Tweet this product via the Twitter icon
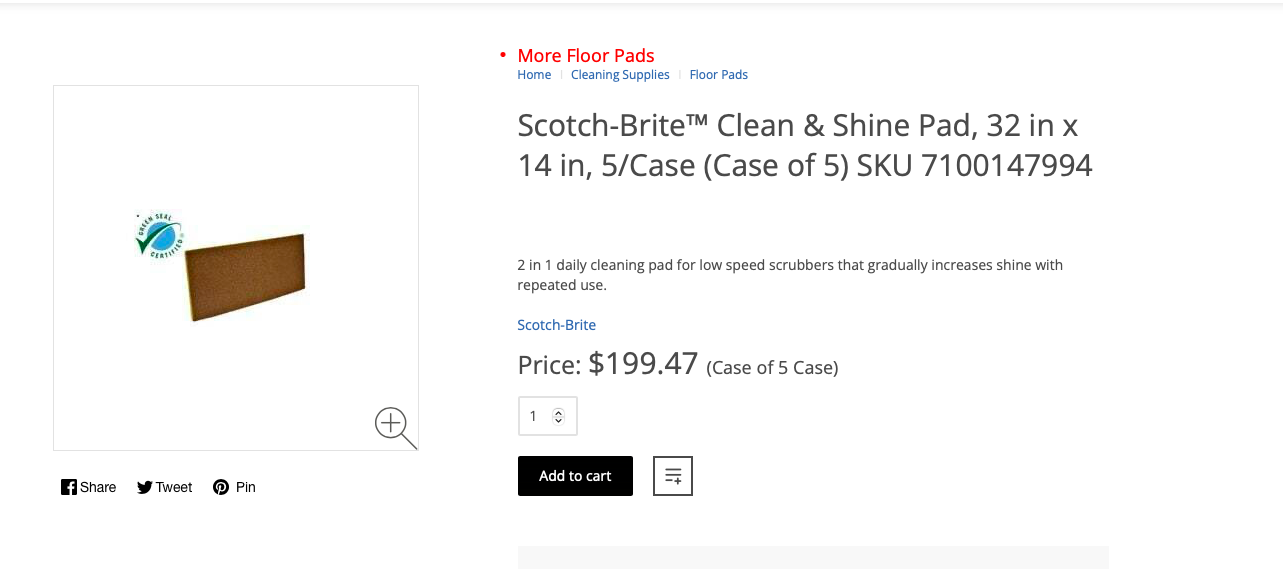 (164, 487)
